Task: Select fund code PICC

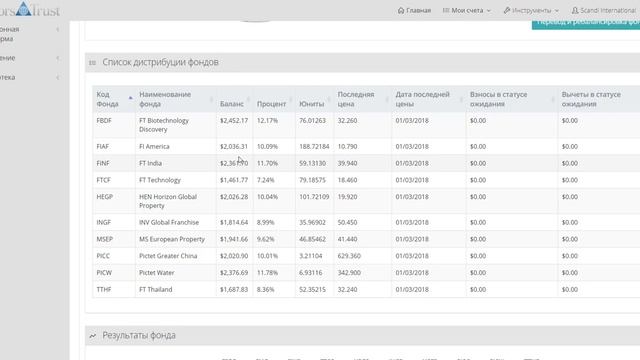Action: (103, 256)
